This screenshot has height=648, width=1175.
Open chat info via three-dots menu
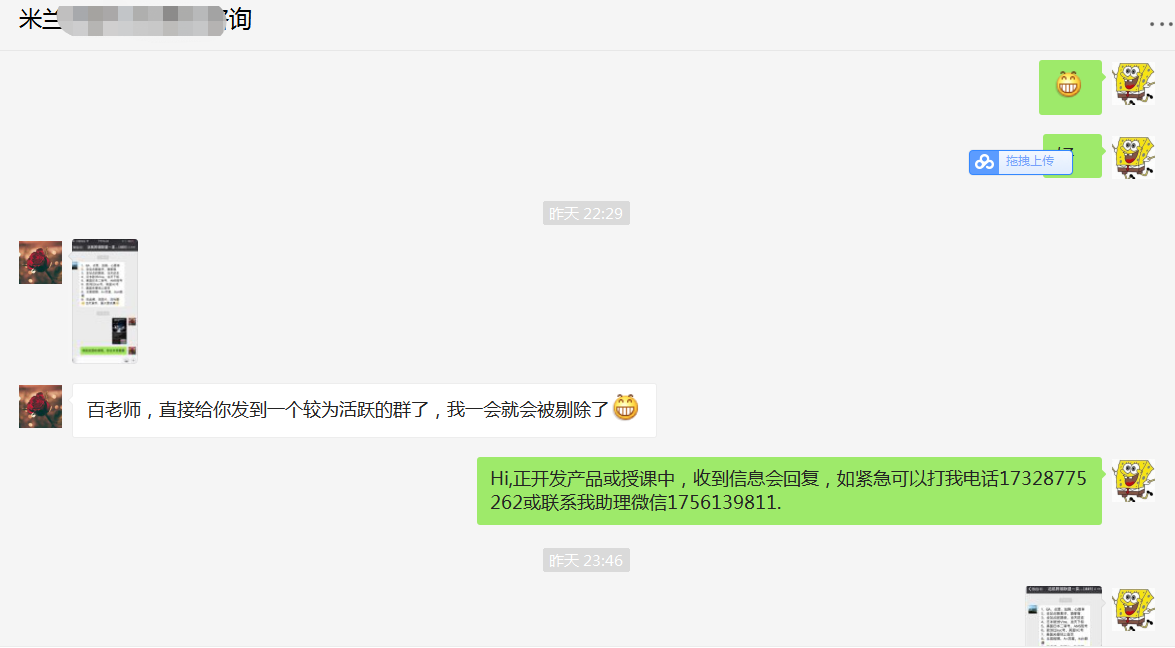1161,24
